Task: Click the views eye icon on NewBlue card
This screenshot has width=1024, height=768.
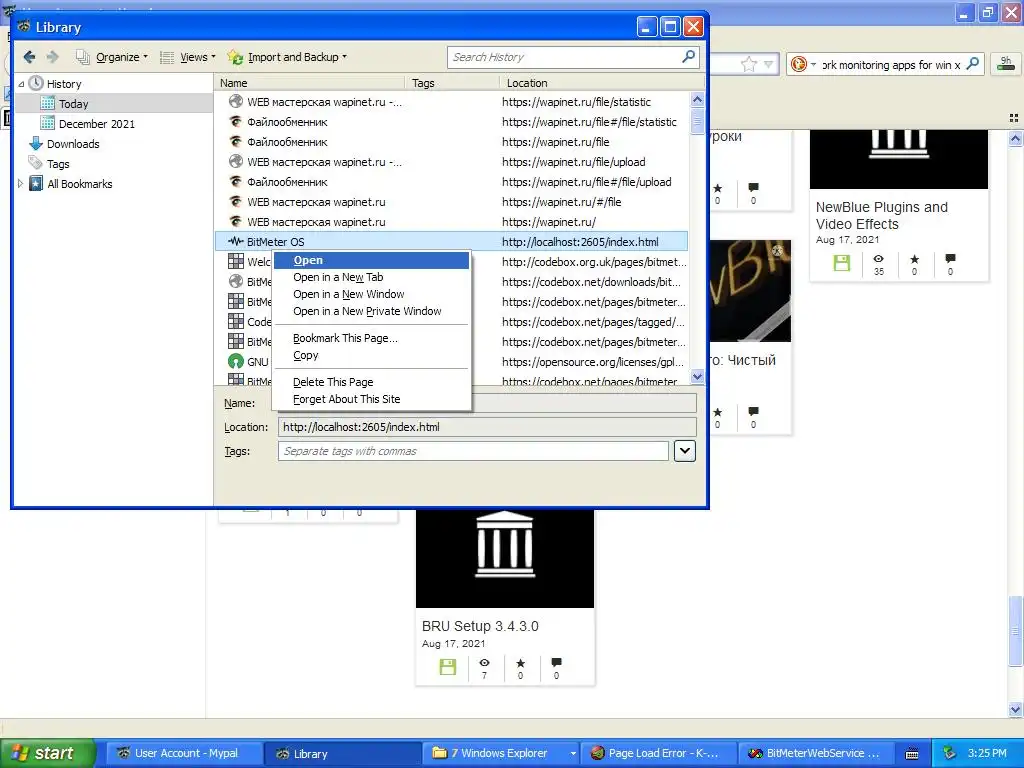Action: pyautogui.click(x=878, y=259)
